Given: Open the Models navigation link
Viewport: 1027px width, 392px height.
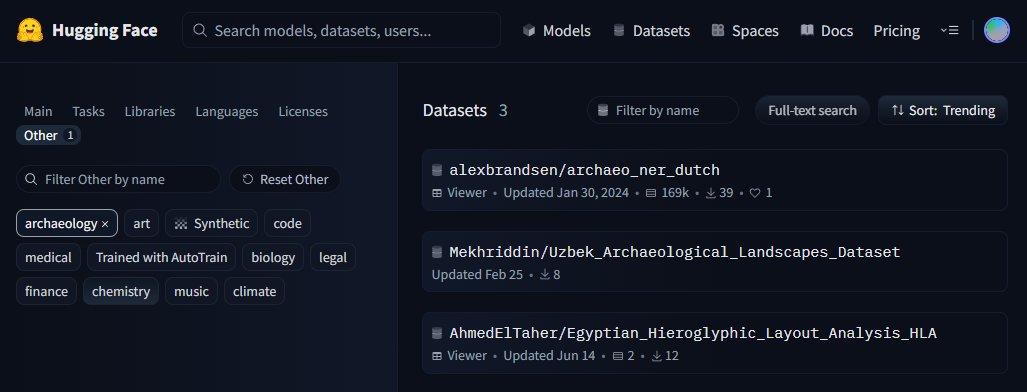Looking at the screenshot, I should tap(557, 30).
